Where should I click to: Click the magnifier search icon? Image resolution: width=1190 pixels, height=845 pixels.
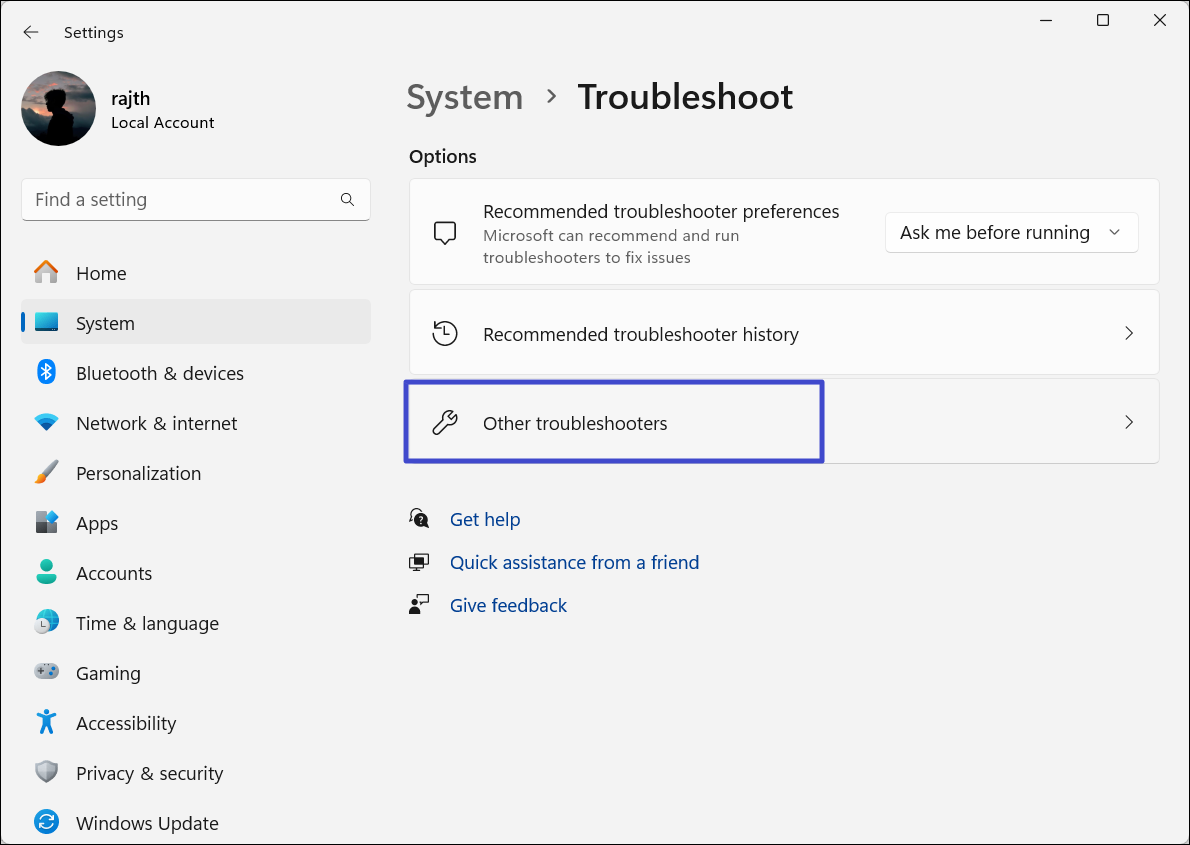coord(347,200)
